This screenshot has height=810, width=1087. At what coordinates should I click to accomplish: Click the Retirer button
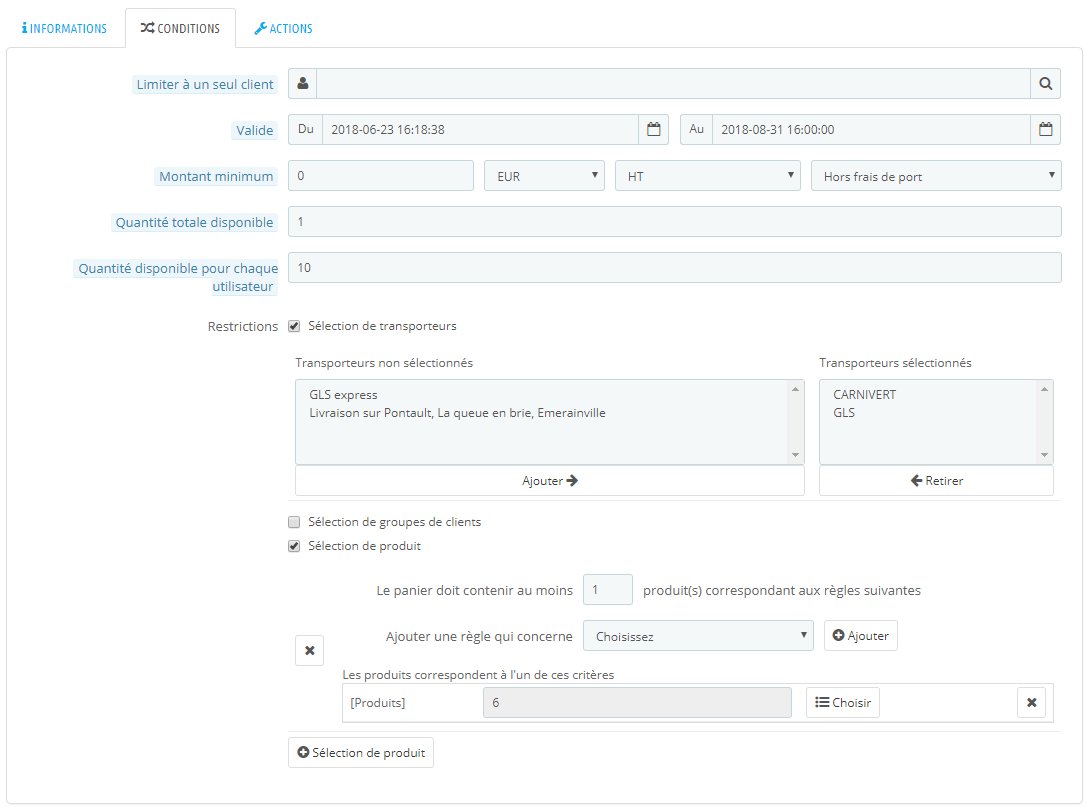(x=936, y=481)
